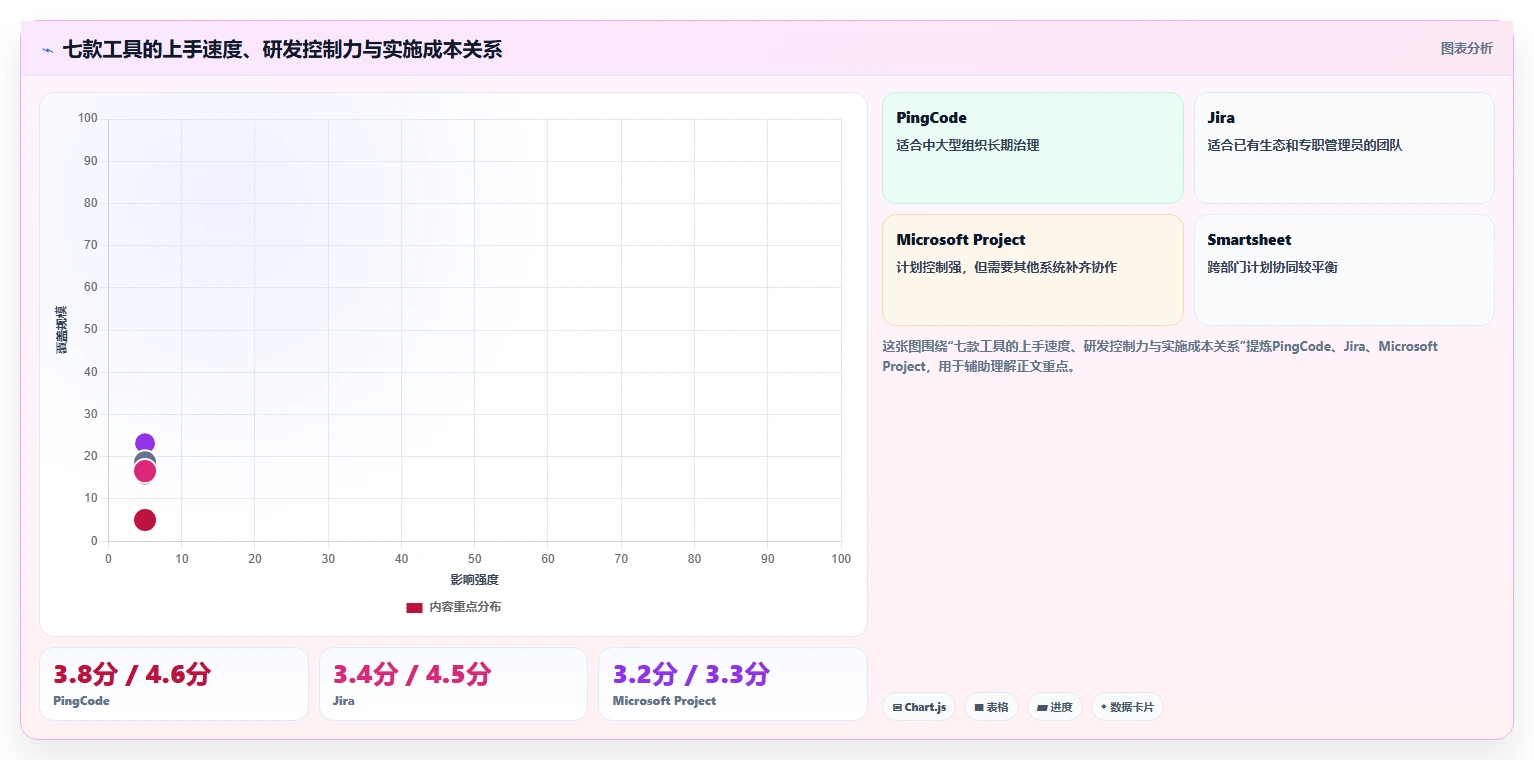Screen dimensions: 1534x760
Task: Open the Smartsheet info card
Action: point(1344,270)
